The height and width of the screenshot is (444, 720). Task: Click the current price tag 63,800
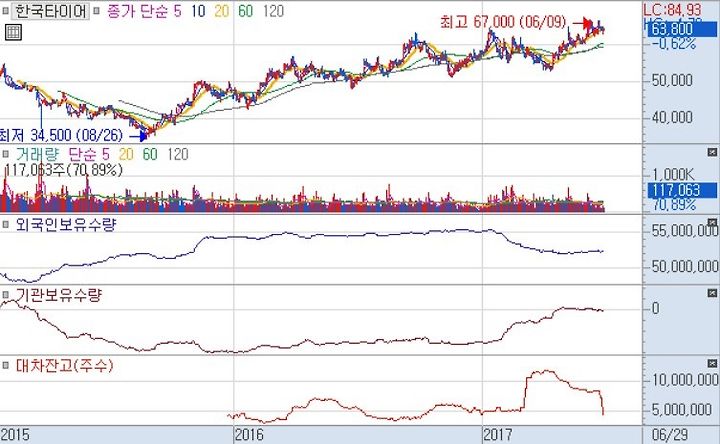point(682,29)
